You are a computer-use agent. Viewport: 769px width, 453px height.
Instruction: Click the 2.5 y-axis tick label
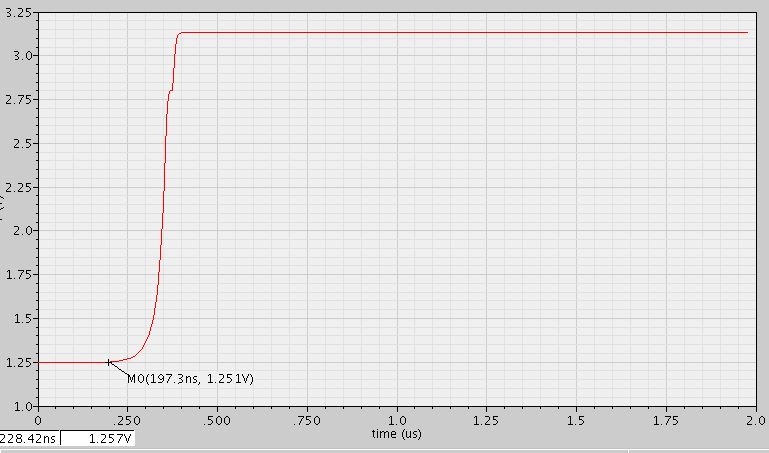pos(23,144)
